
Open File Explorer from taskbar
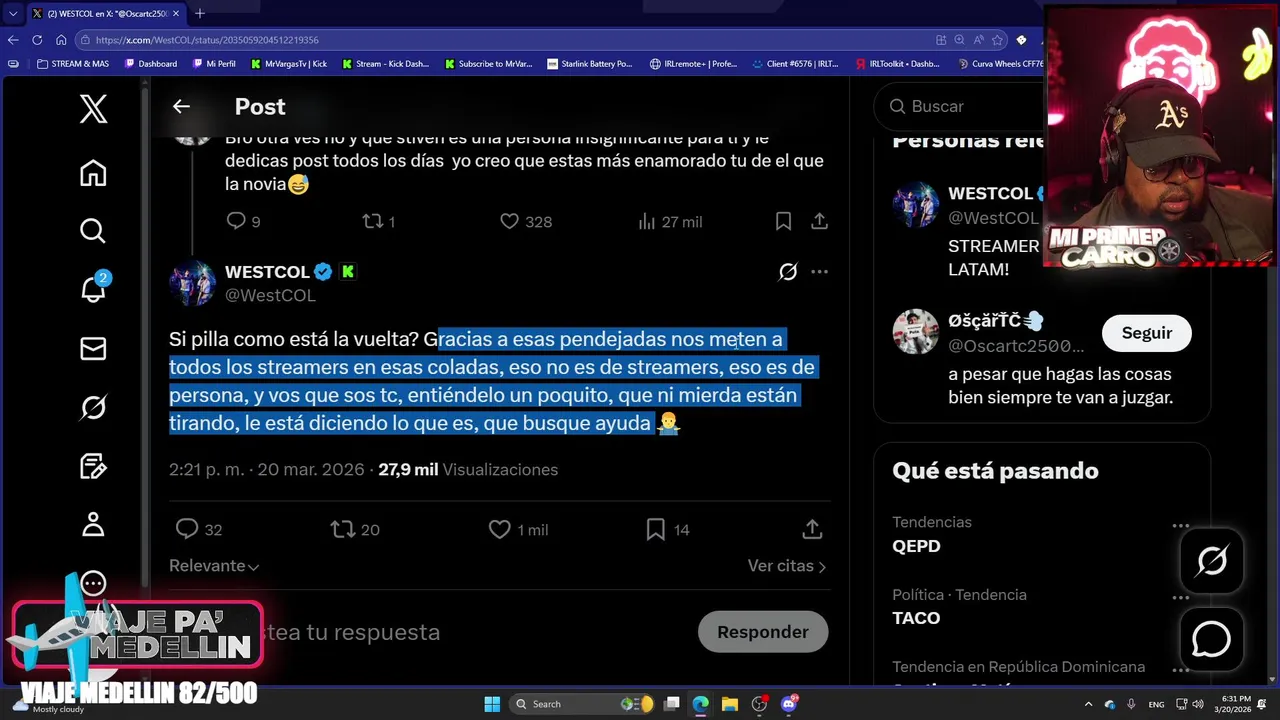pos(729,704)
